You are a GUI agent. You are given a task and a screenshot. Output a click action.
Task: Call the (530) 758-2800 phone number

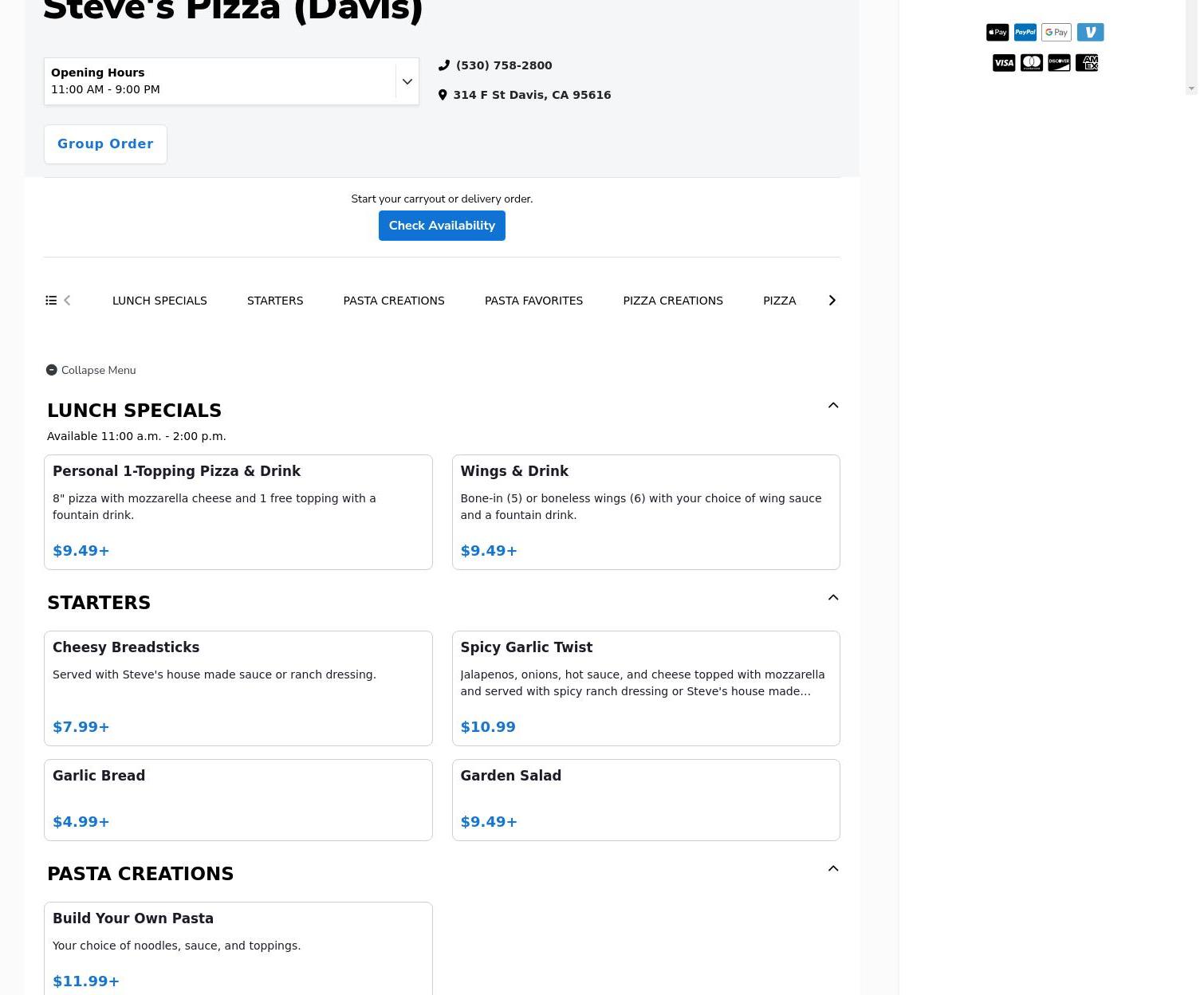[503, 65]
